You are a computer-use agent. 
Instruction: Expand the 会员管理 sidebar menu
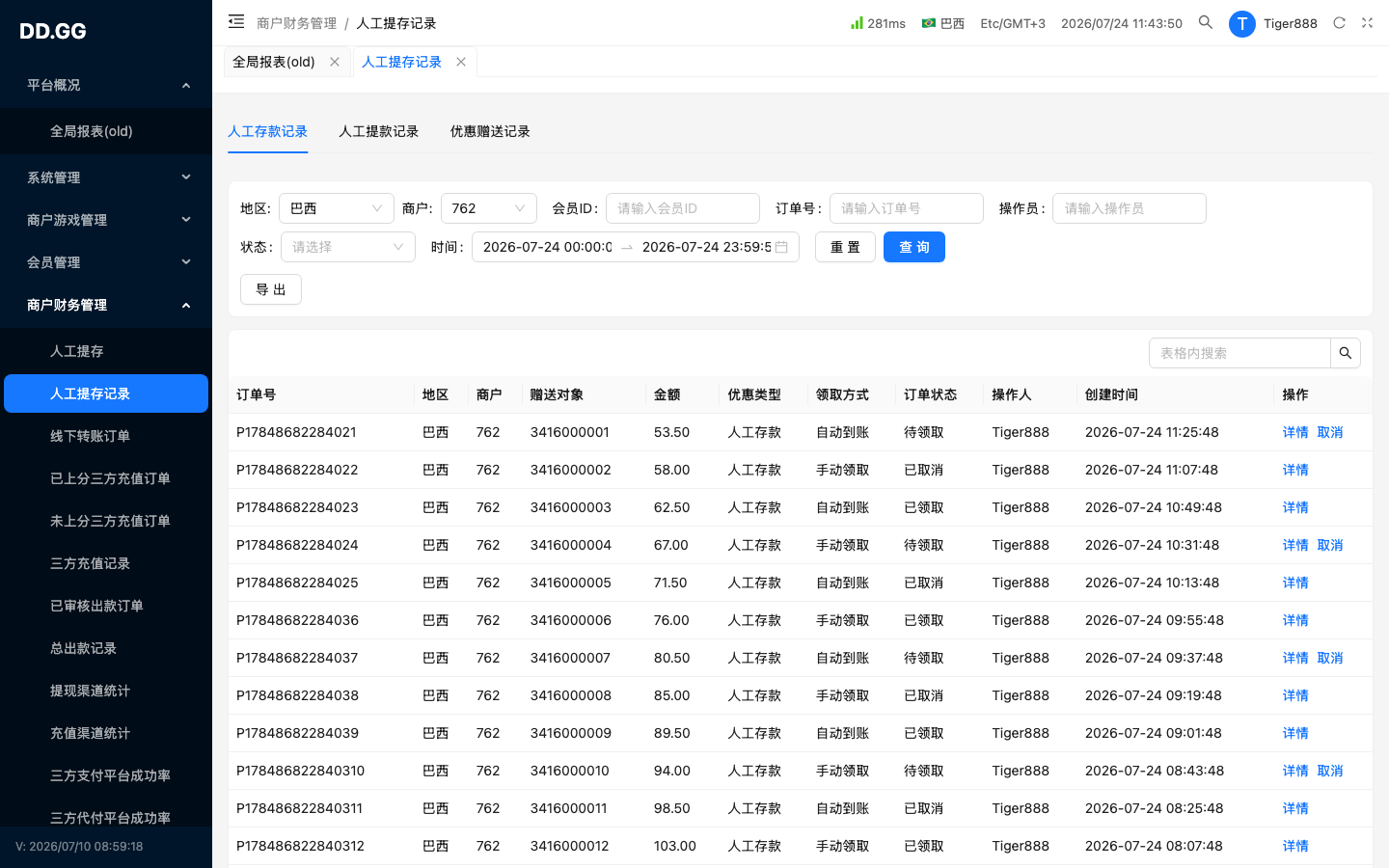coord(106,262)
